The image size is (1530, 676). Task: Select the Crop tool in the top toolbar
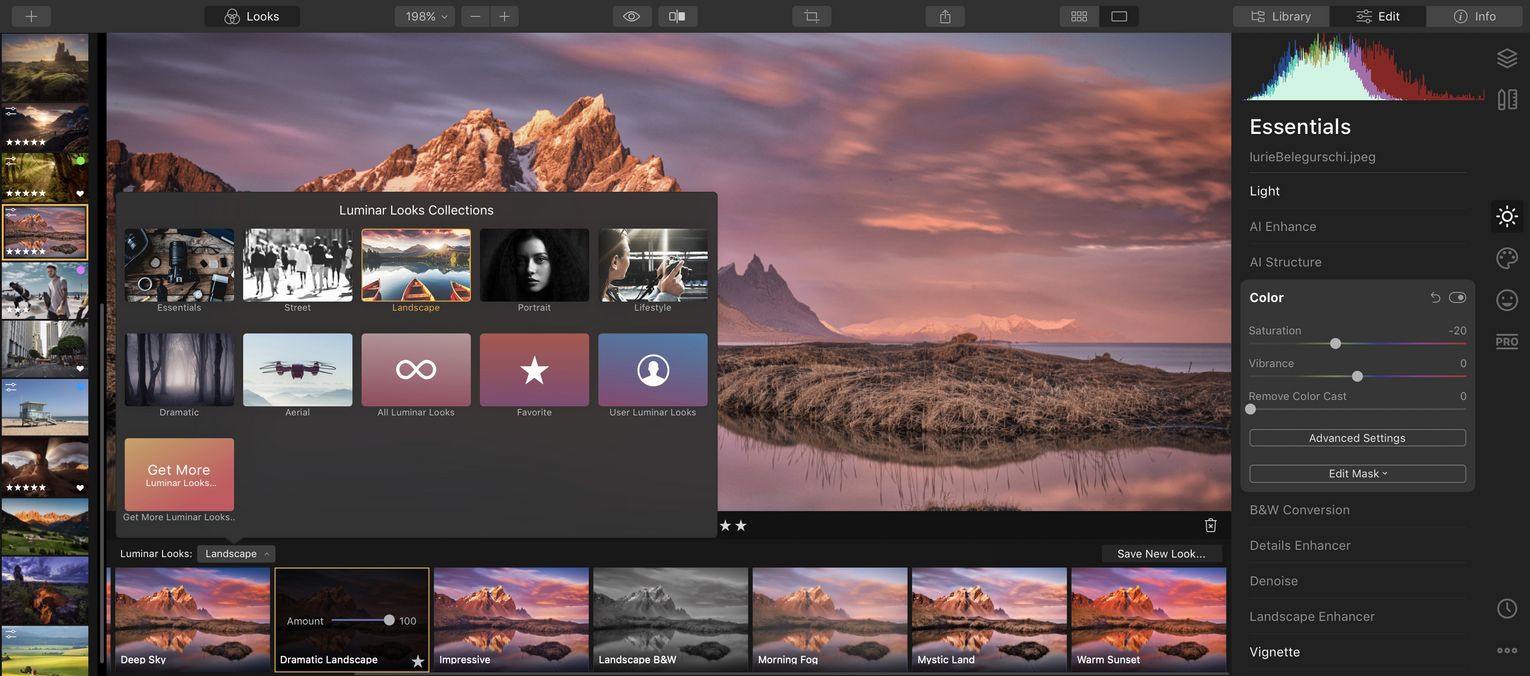tap(810, 16)
